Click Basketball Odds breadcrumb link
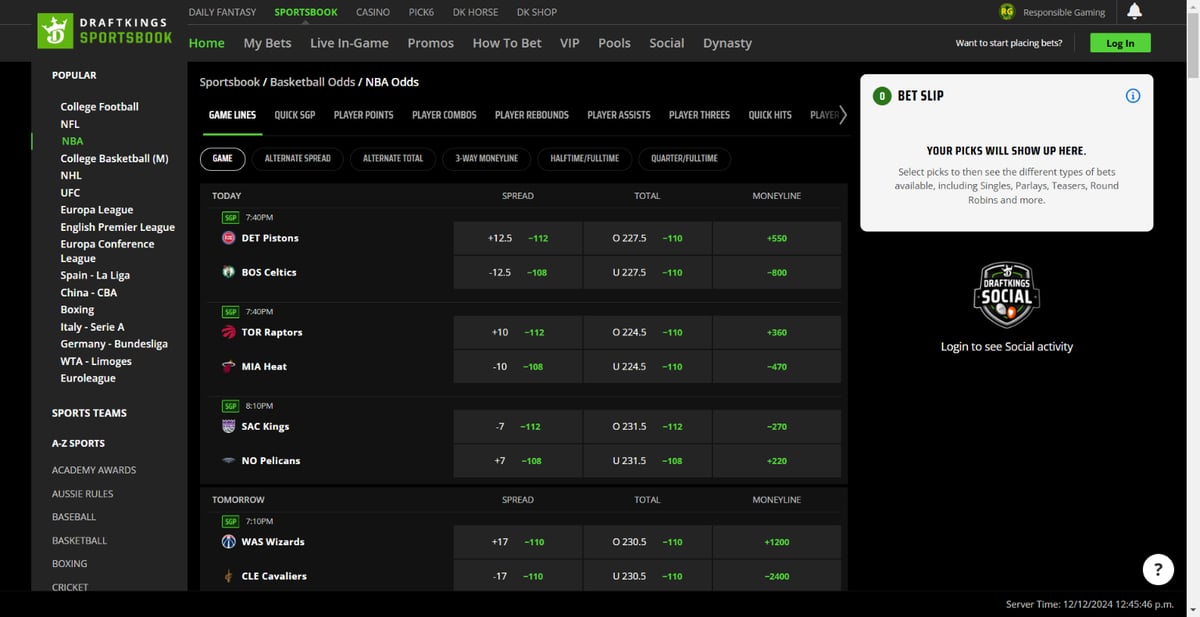This screenshot has height=617, width=1200. click(x=311, y=82)
